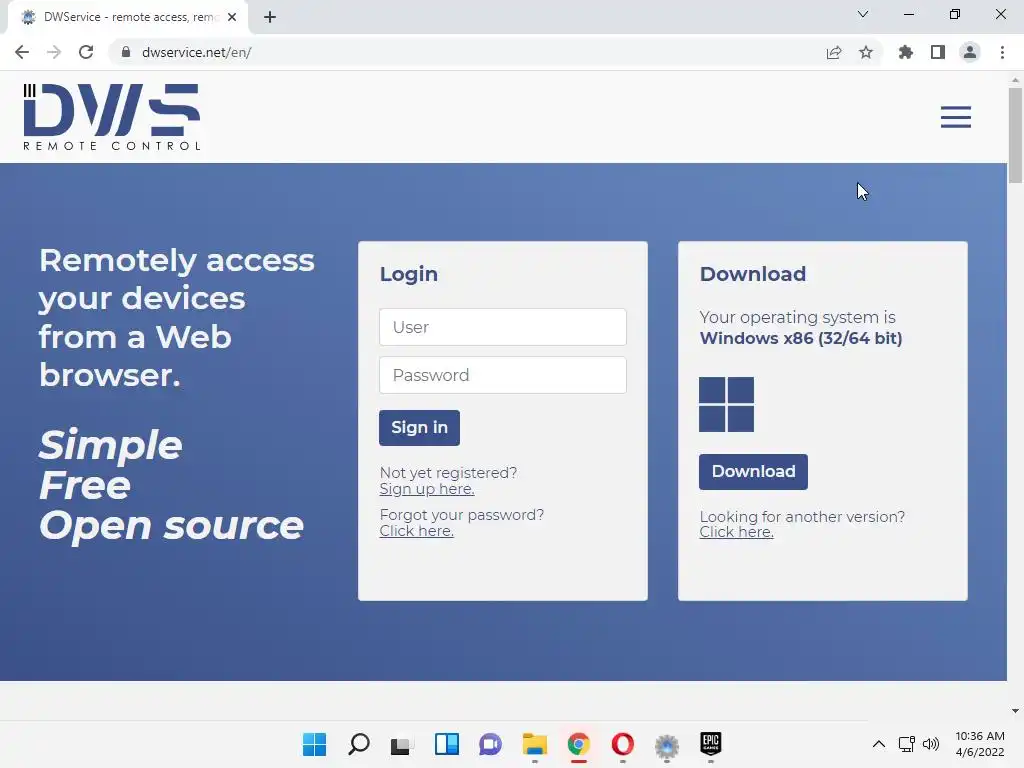Click the address bar URL
1024x768 pixels.
[197, 52]
